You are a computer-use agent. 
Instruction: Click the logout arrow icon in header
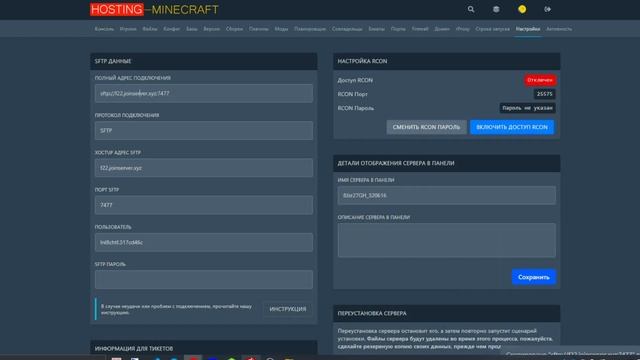point(547,9)
